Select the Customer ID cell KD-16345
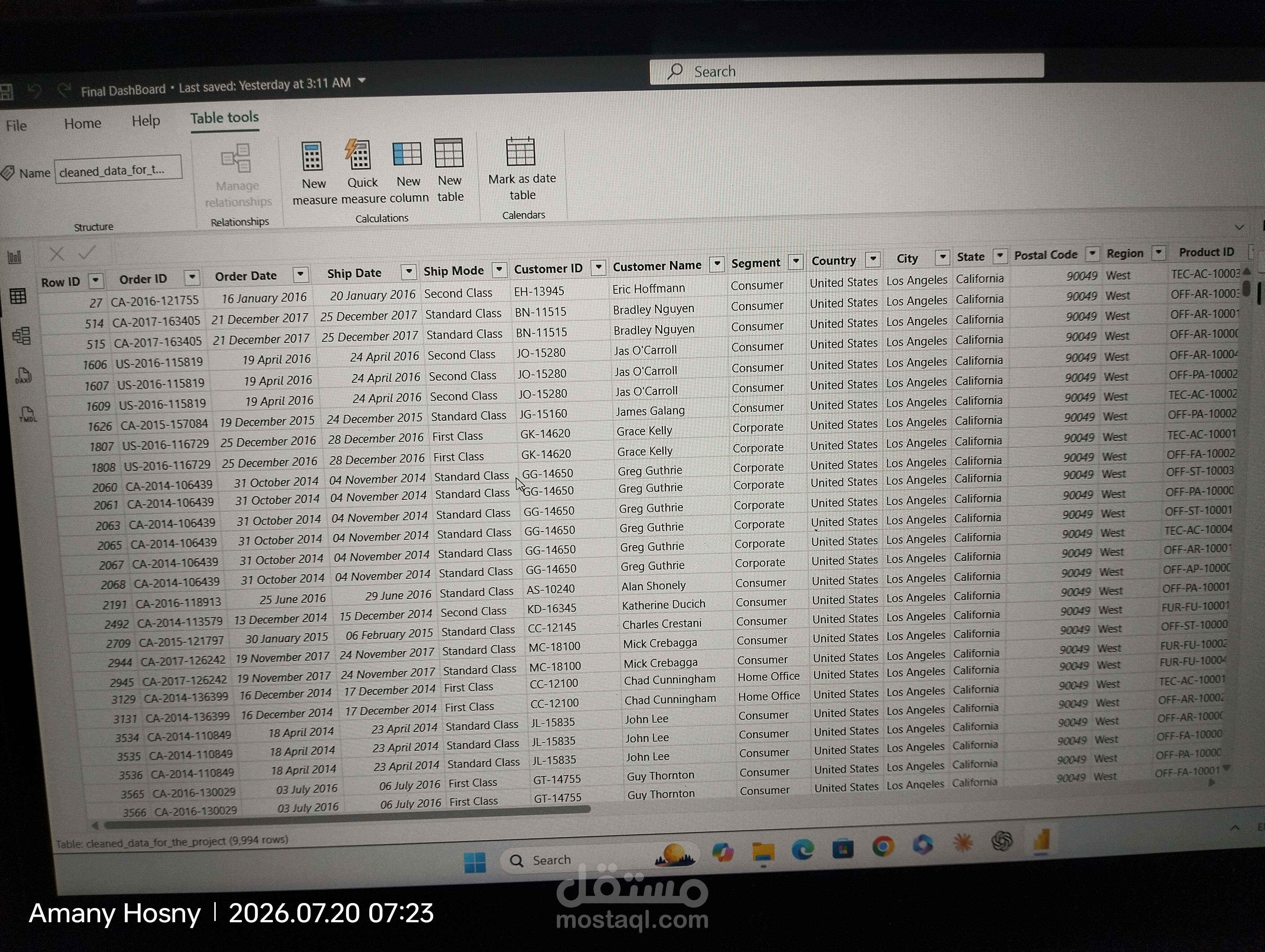This screenshot has width=1265, height=952. pyautogui.click(x=551, y=608)
